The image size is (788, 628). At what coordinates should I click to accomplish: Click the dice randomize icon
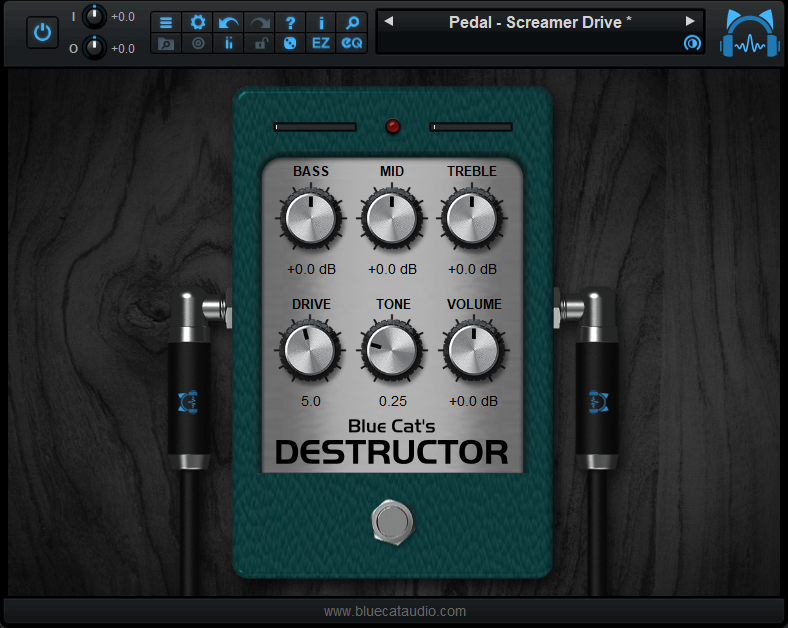[x=290, y=43]
